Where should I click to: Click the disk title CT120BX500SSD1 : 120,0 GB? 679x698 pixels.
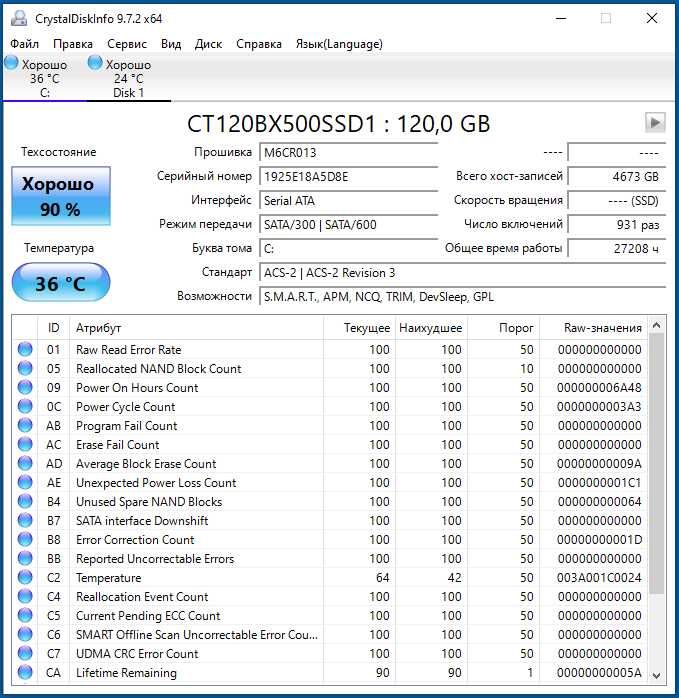(338, 124)
